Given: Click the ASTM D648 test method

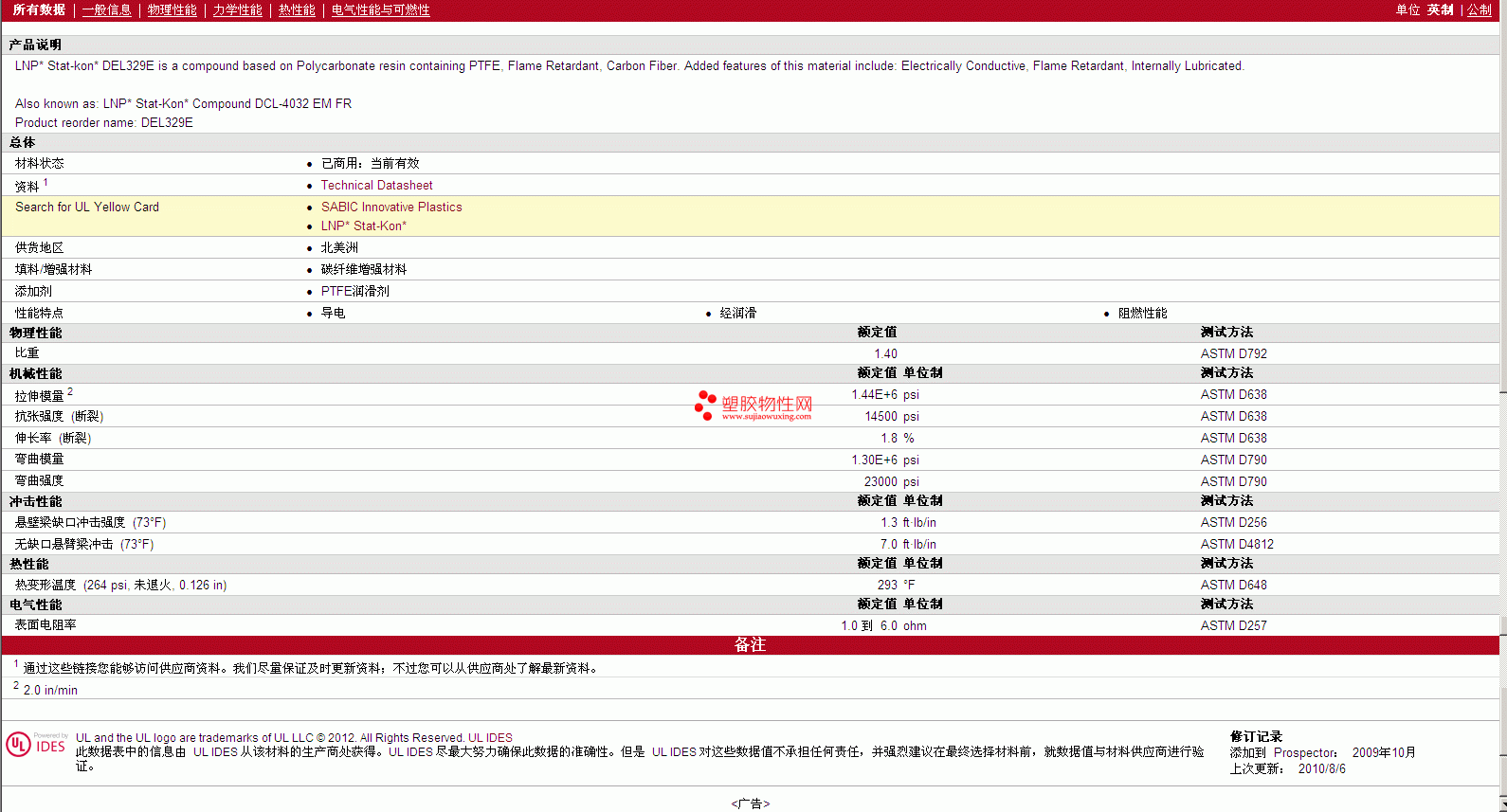Looking at the screenshot, I should tap(1233, 586).
